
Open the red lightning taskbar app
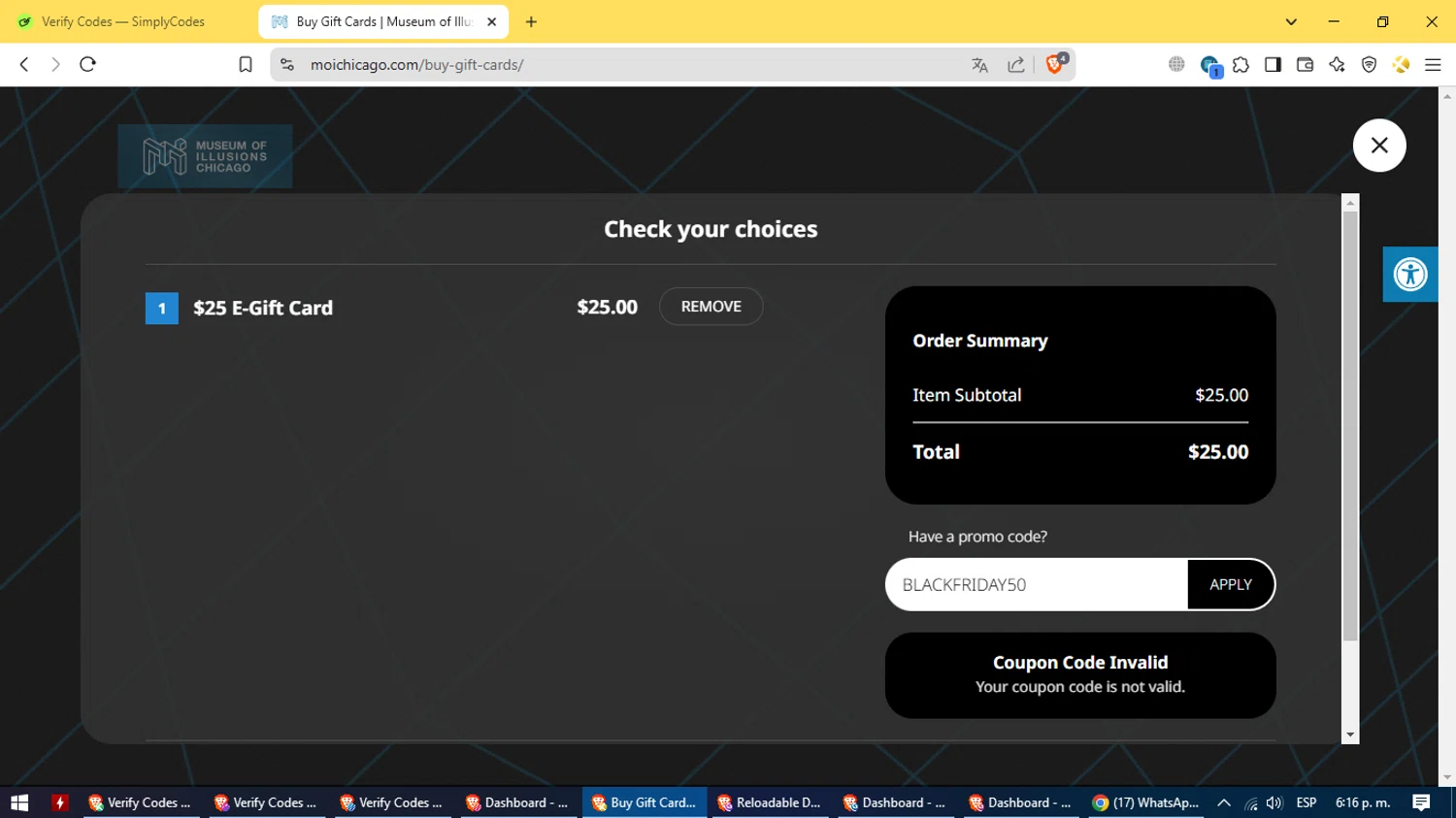(x=60, y=802)
